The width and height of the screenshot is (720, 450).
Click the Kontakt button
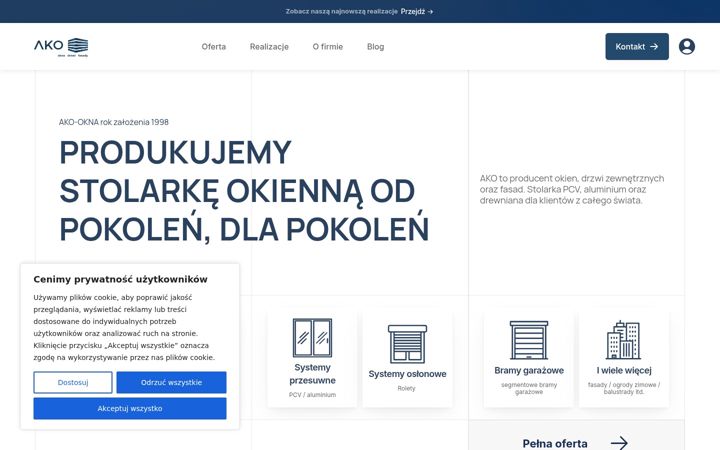tap(637, 46)
